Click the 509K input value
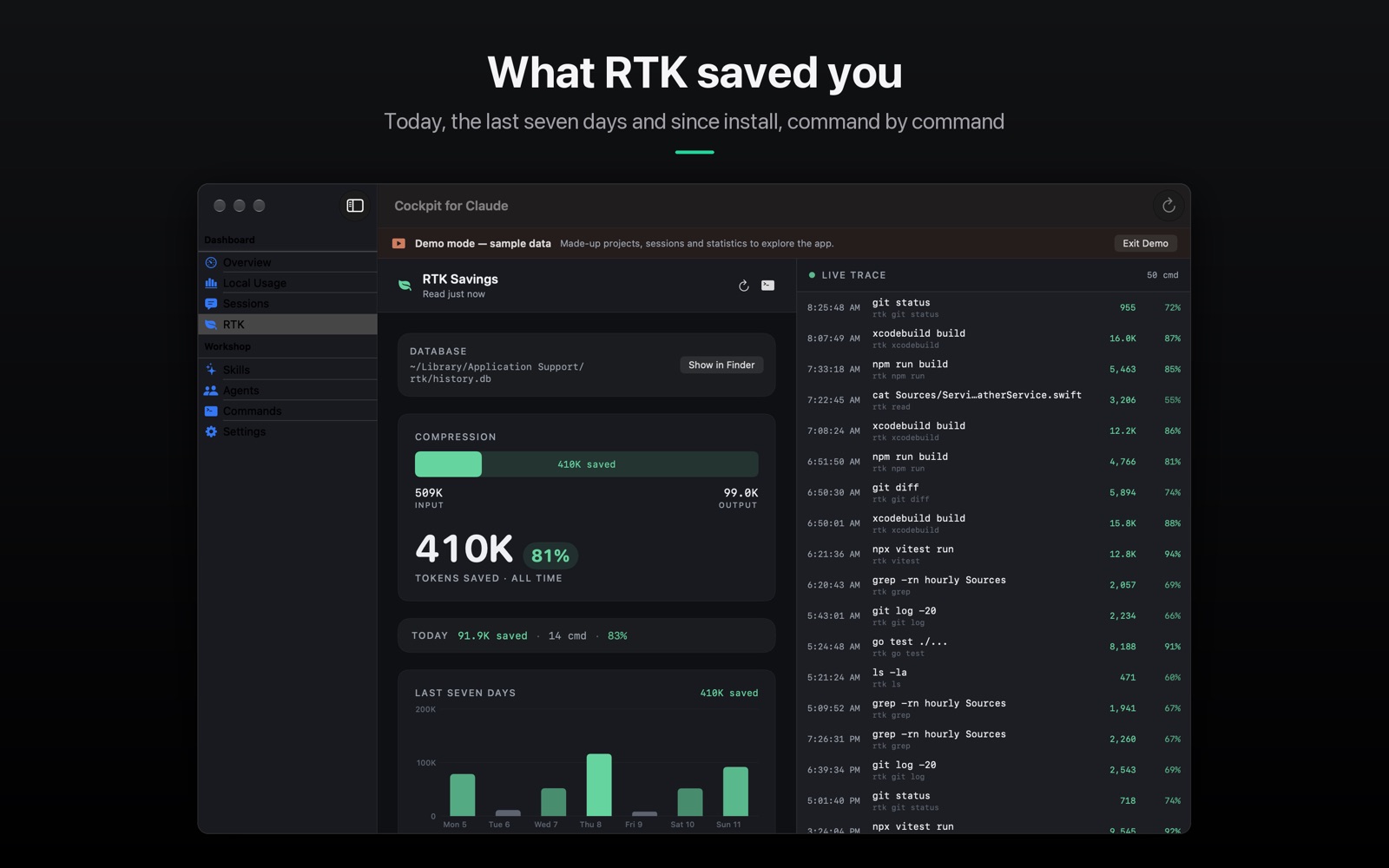 tap(429, 492)
